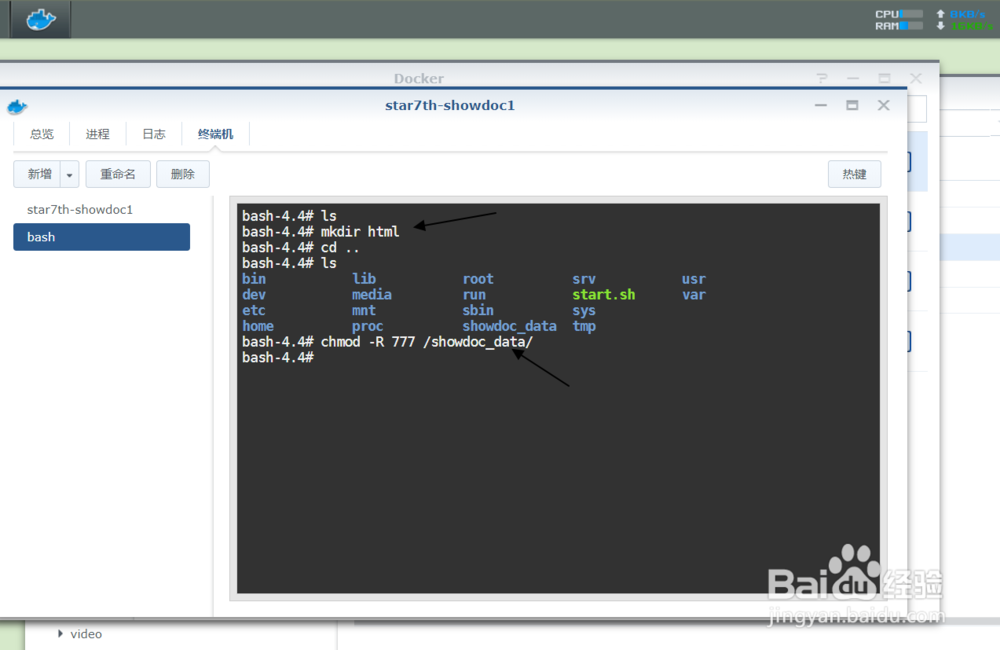
Task: Click the 新增 create button
Action: [38, 174]
